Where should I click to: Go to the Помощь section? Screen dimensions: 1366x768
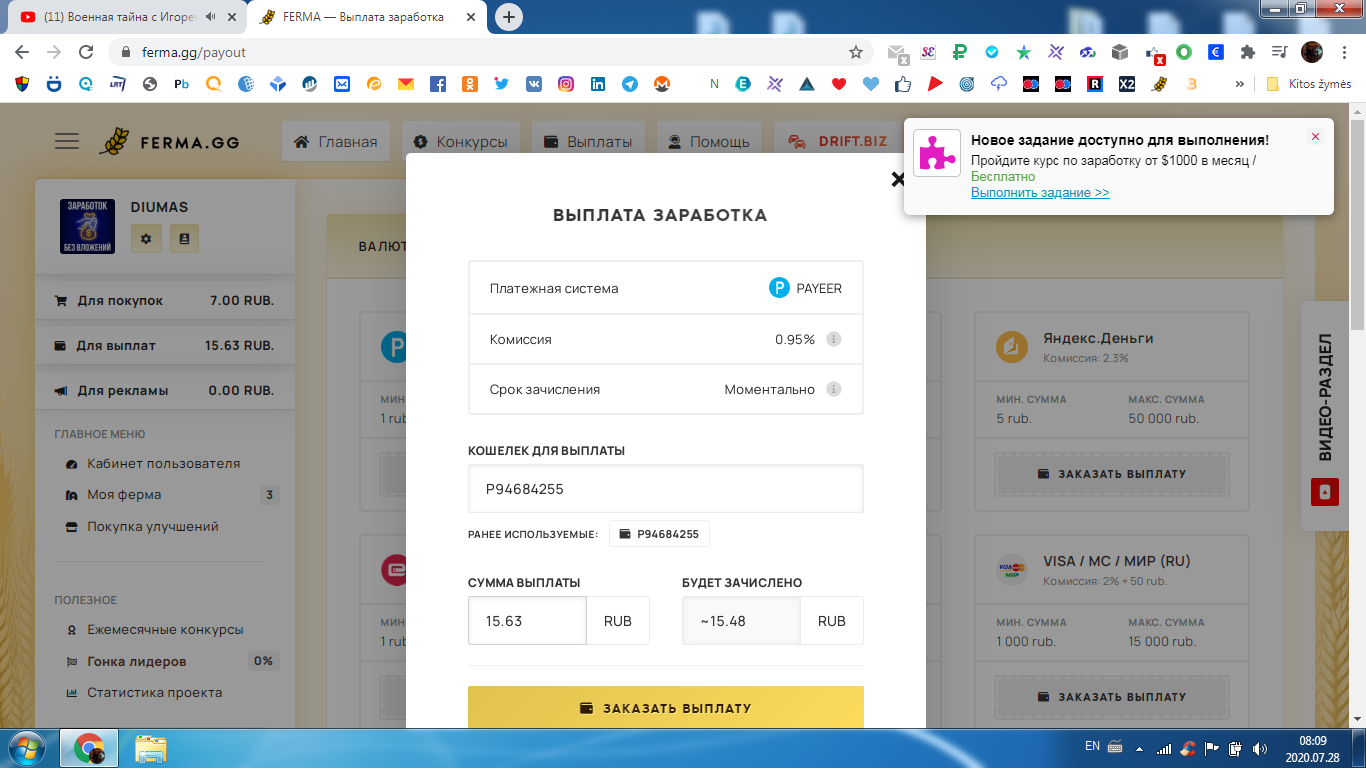click(x=708, y=142)
